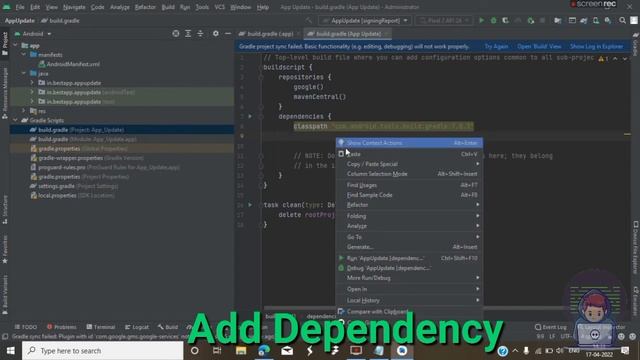Open the AppUpdate signingReport run configuration dropdown
640x360 pixels.
(364, 20)
